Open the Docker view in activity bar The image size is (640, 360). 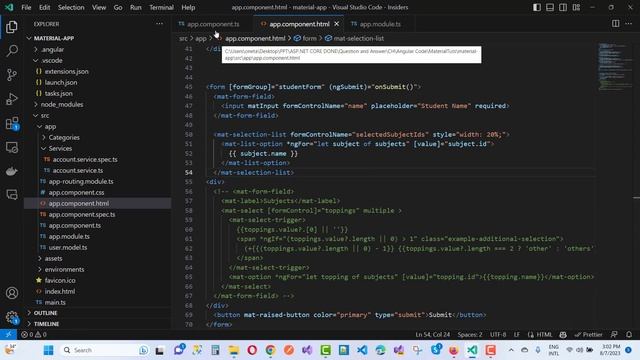click(12, 171)
